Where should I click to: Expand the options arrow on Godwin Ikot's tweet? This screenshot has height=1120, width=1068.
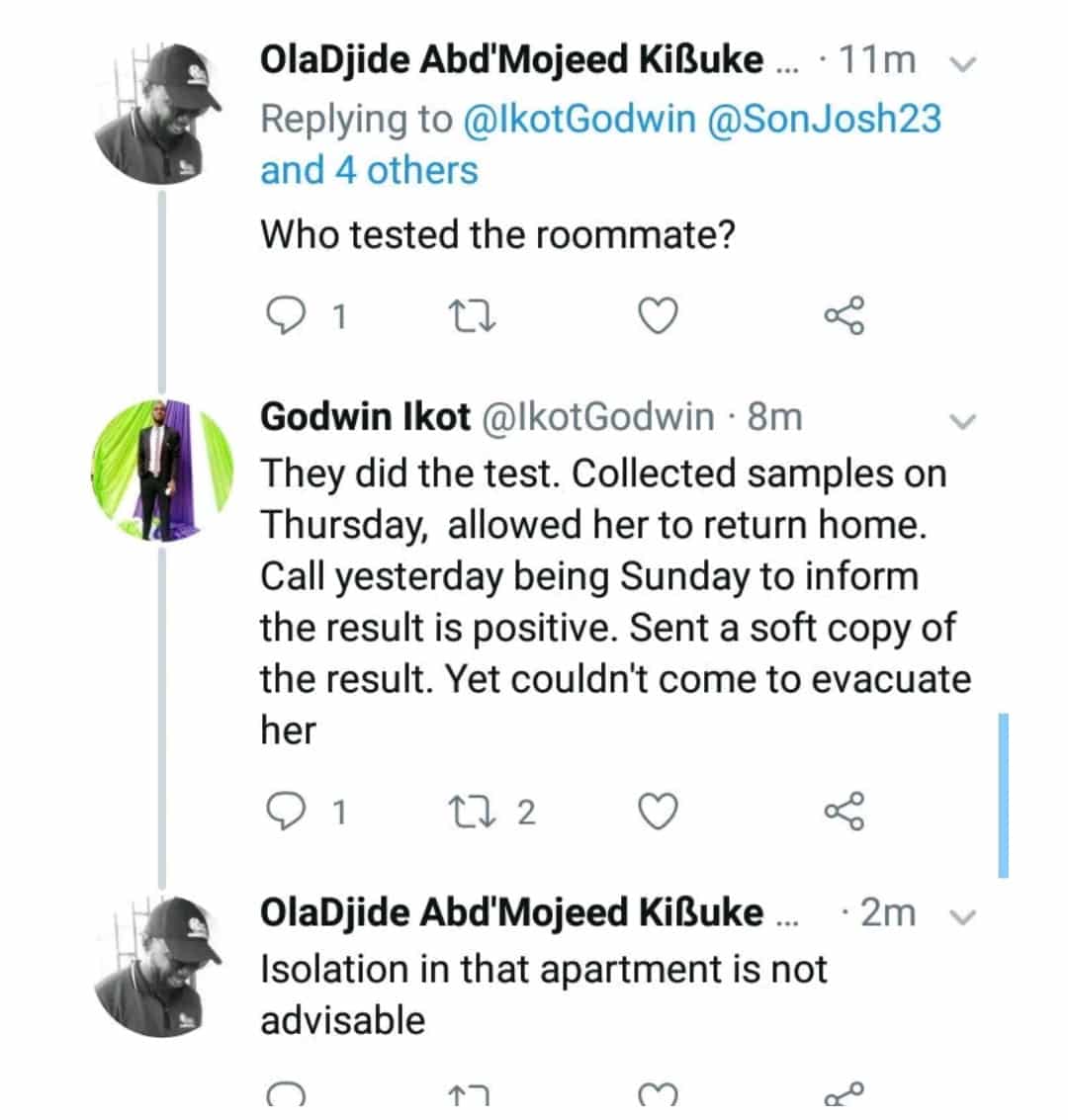coord(962,421)
